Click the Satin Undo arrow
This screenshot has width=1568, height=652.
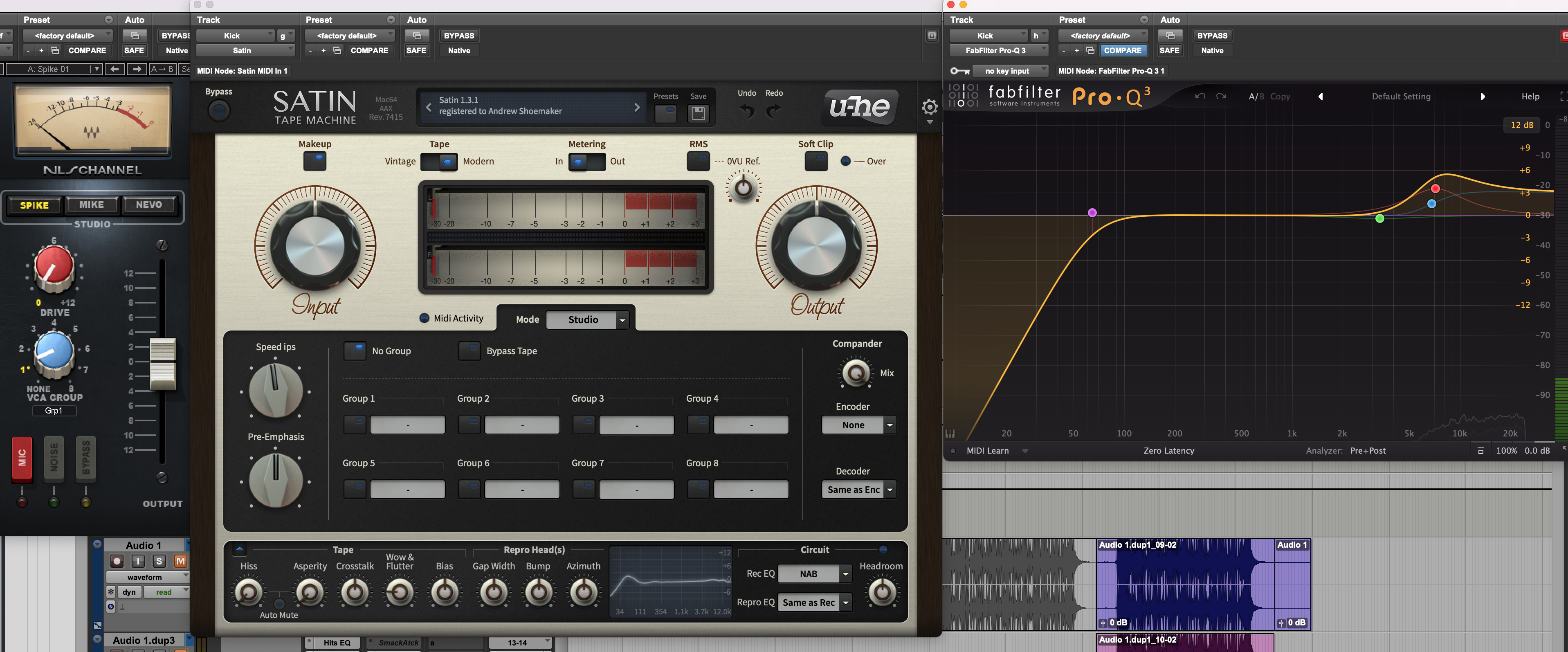tap(747, 111)
